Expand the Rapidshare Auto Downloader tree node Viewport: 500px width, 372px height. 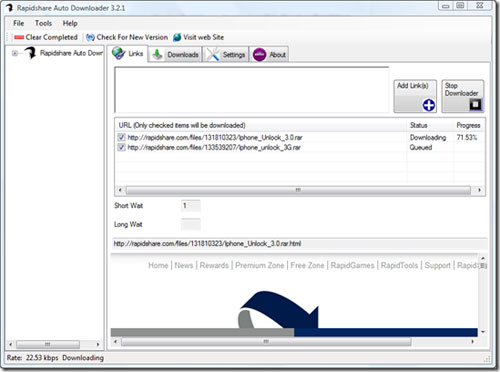[15, 53]
